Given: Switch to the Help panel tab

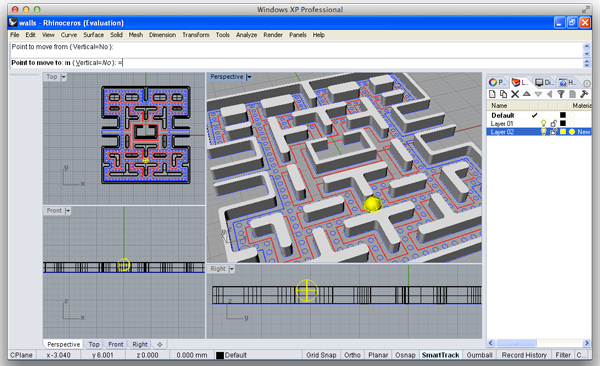Looking at the screenshot, I should tap(567, 82).
